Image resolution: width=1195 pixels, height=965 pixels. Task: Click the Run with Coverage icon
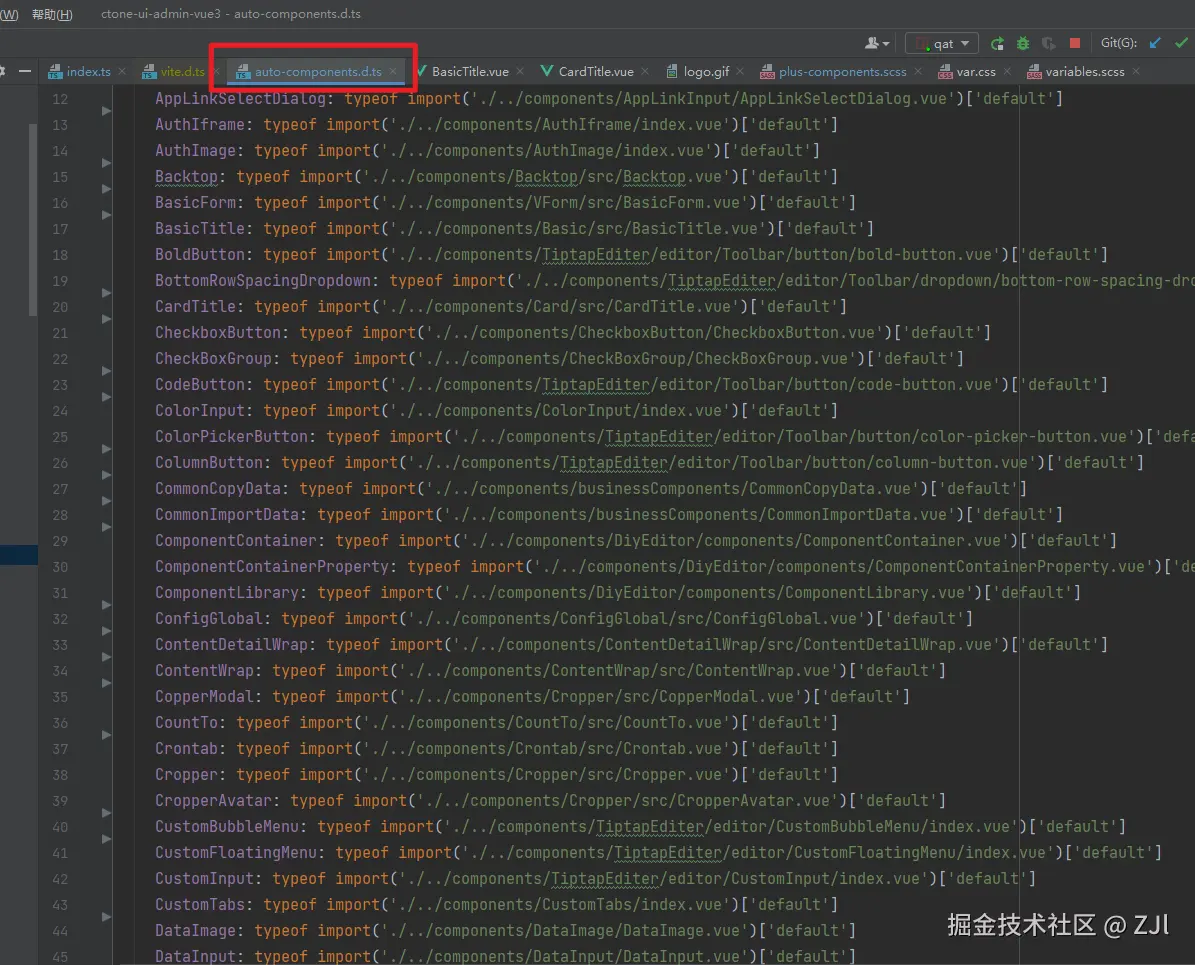tap(1049, 44)
